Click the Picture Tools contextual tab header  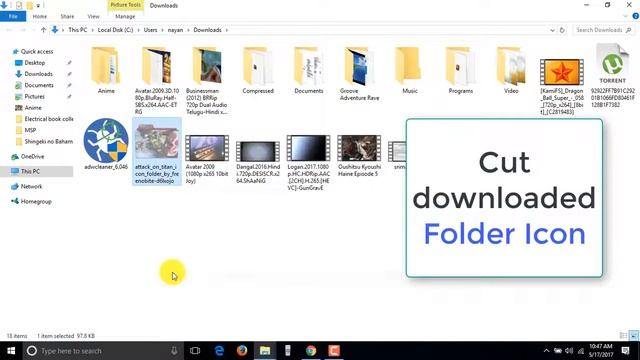pos(125,5)
